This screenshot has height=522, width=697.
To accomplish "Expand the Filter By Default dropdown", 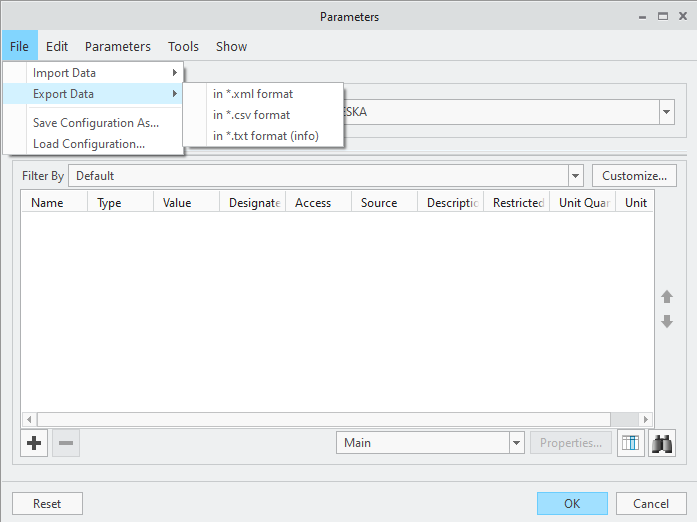I will click(x=575, y=176).
